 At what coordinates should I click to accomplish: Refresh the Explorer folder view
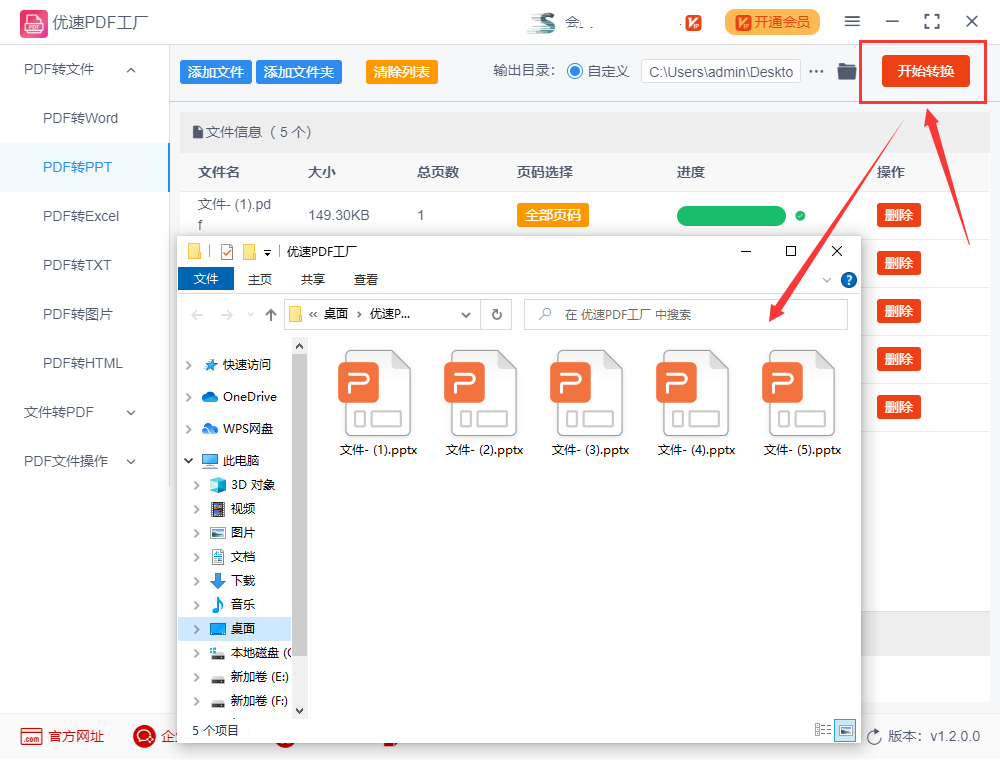tap(497, 315)
